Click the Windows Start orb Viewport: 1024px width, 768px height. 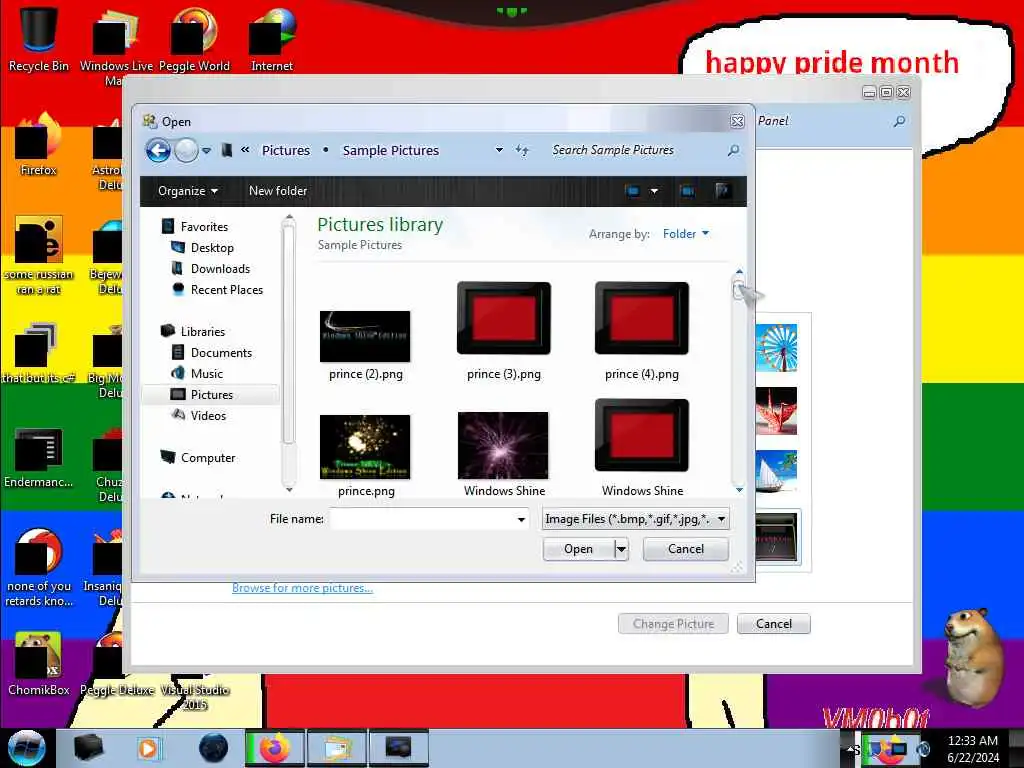[x=26, y=748]
